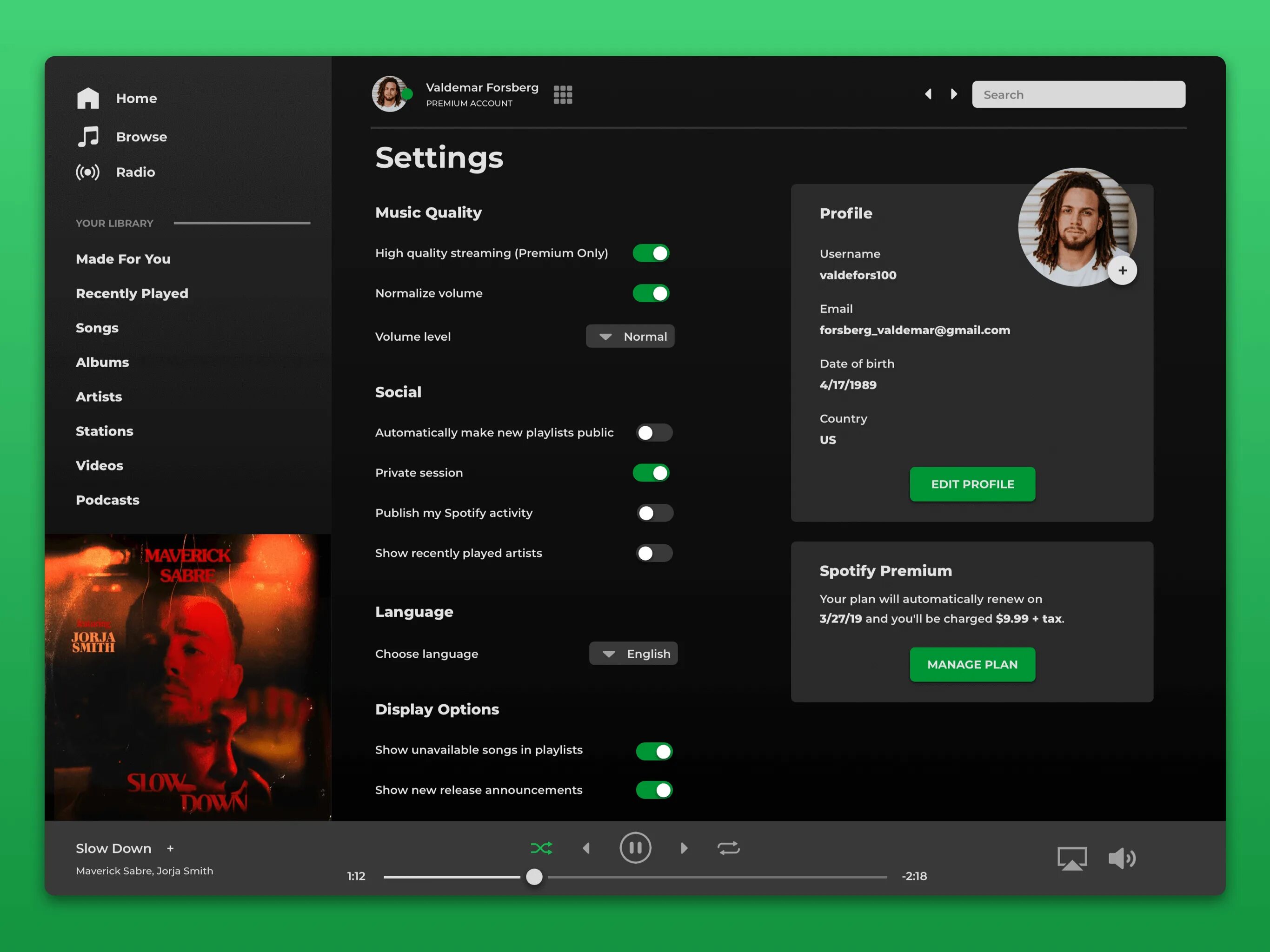Open Browse in the sidebar
The image size is (1270, 952).
[x=141, y=137]
